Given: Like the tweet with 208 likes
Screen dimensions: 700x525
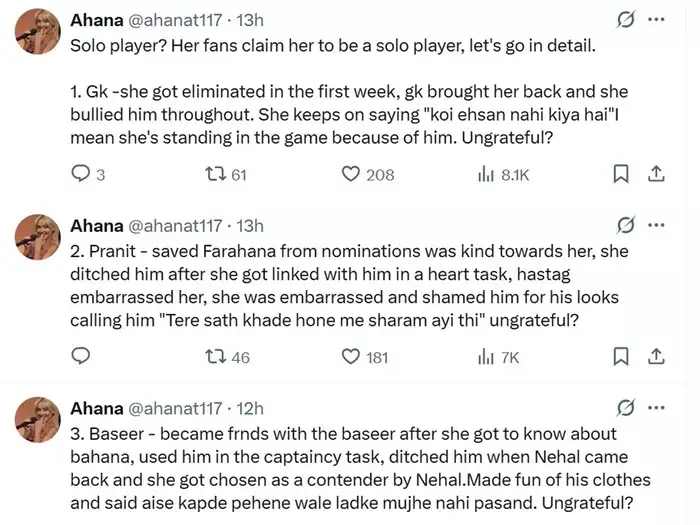Looking at the screenshot, I should click(350, 174).
